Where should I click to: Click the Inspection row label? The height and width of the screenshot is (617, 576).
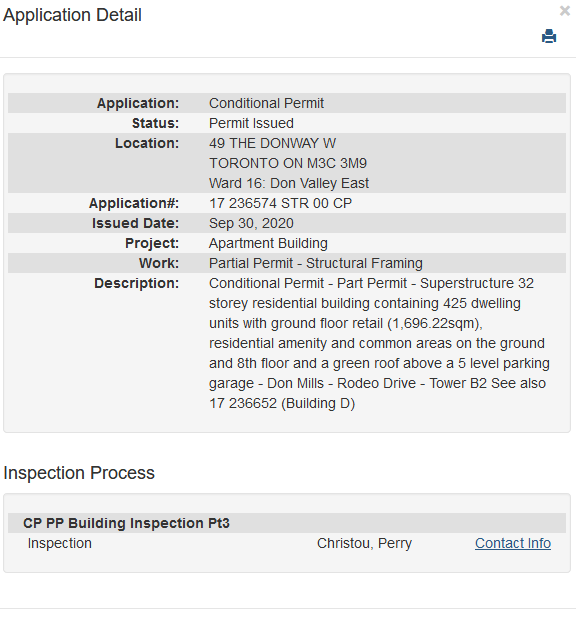pyautogui.click(x=59, y=543)
